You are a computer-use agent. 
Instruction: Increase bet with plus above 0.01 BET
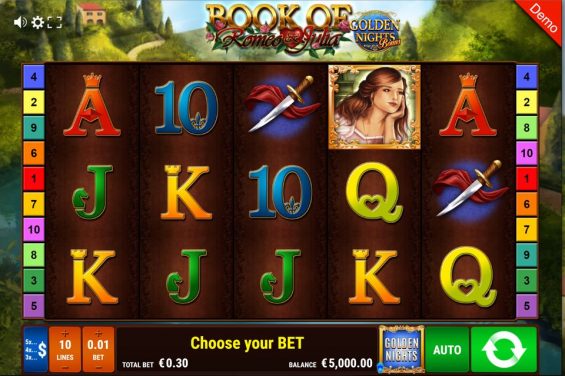(x=98, y=332)
